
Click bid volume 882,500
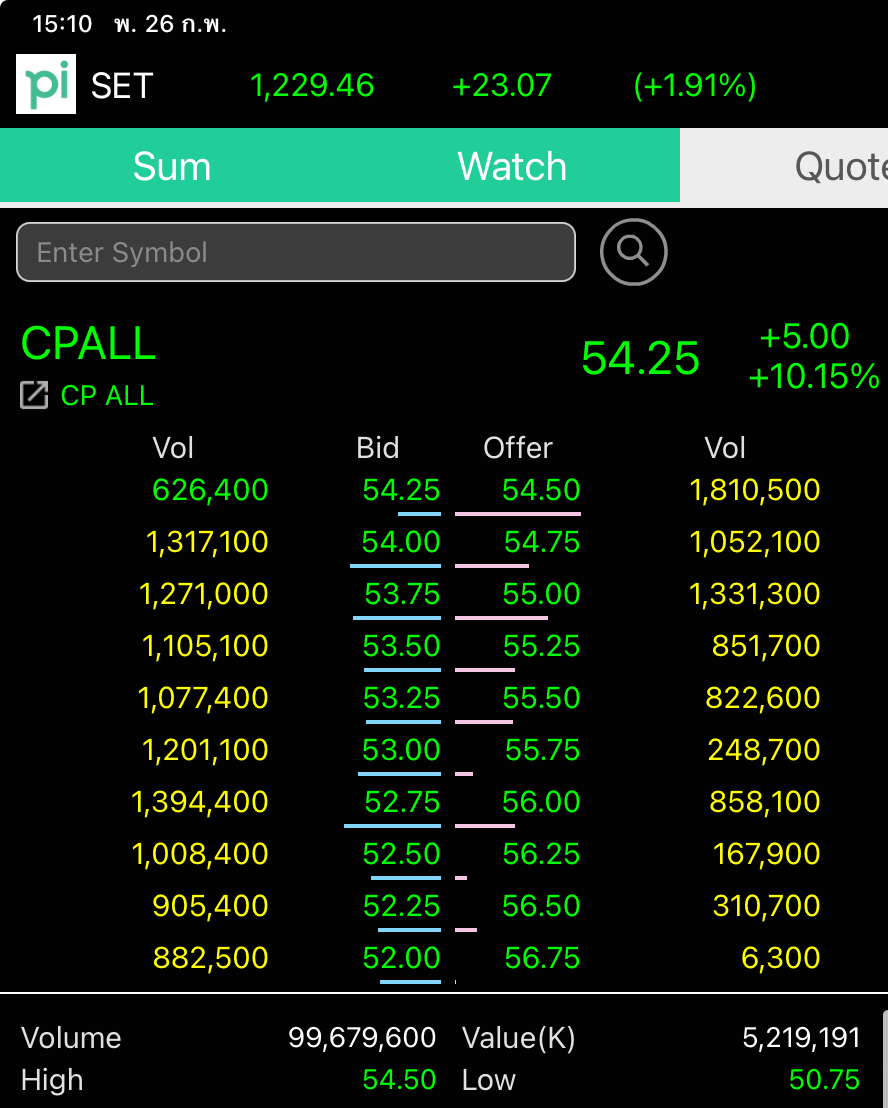pyautogui.click(x=211, y=958)
